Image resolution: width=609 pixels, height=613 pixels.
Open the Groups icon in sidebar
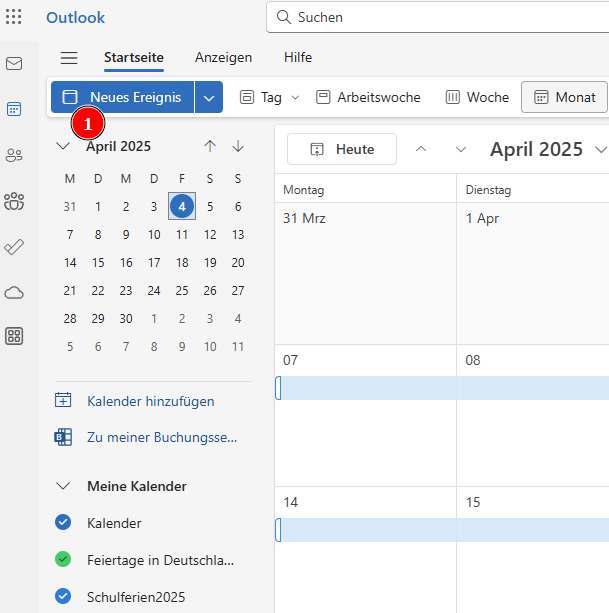pyautogui.click(x=14, y=201)
